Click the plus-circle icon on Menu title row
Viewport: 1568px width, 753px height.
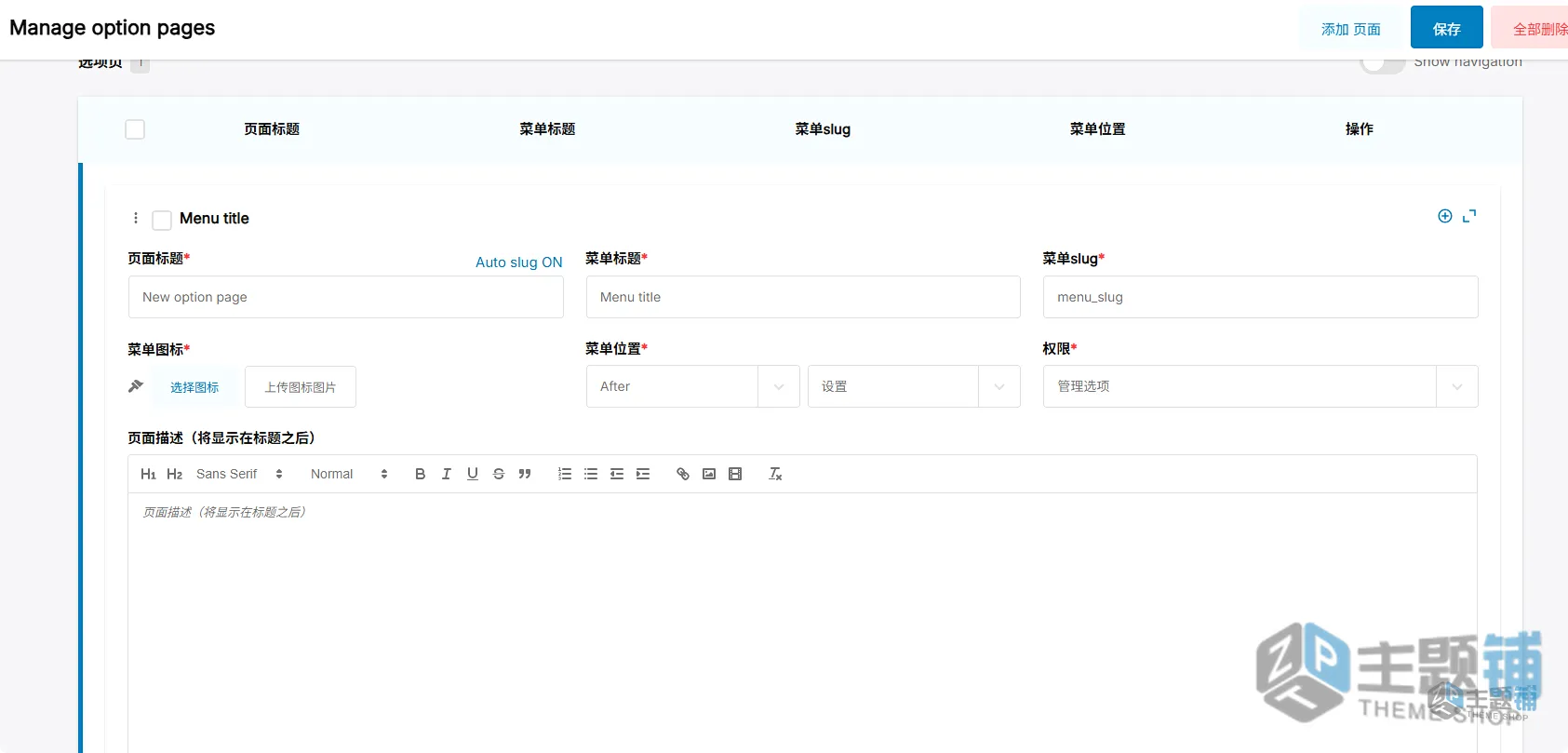click(x=1444, y=216)
